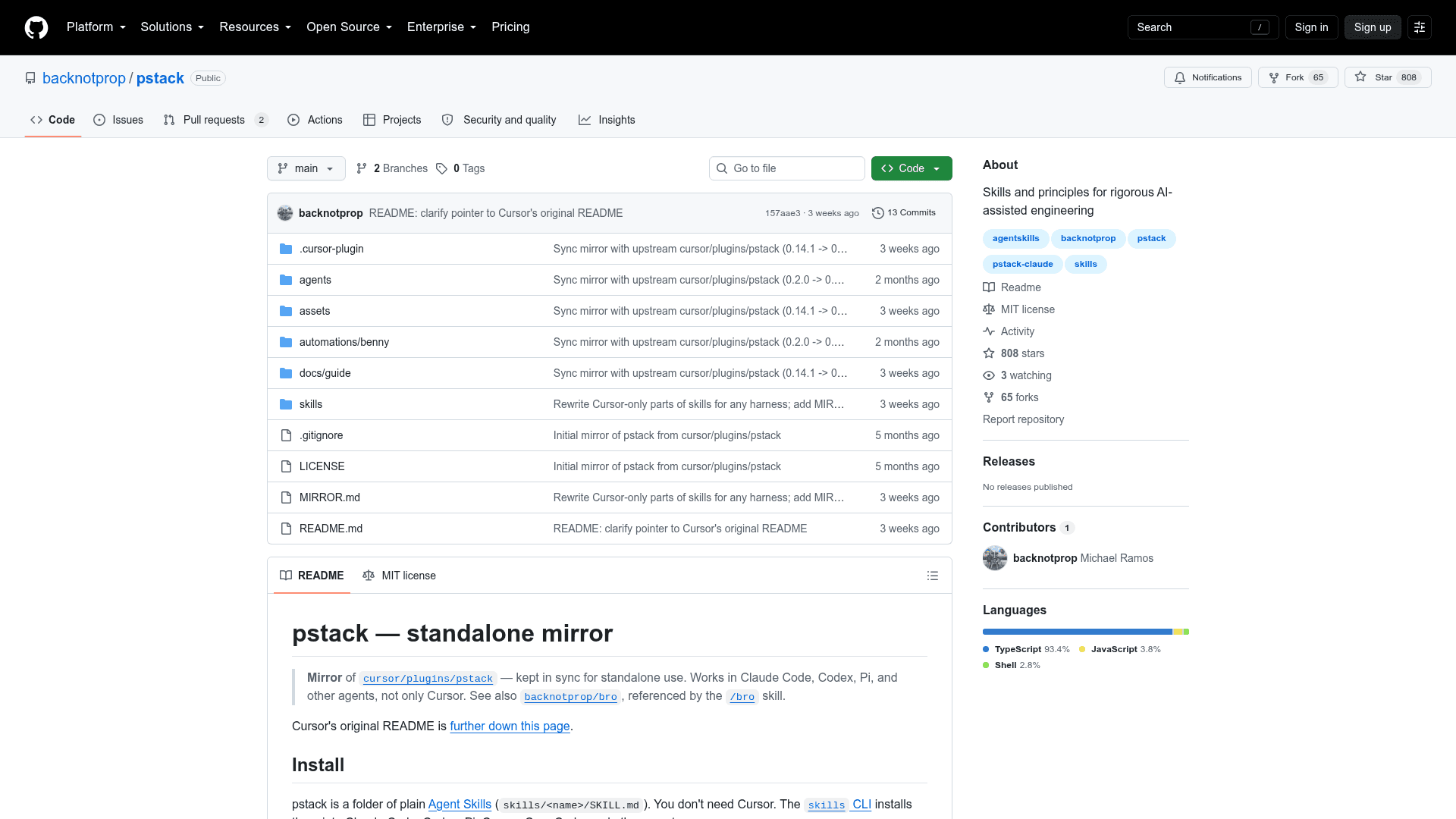This screenshot has height=819, width=1456.
Task: Switch to the Issues tab
Action: click(118, 120)
